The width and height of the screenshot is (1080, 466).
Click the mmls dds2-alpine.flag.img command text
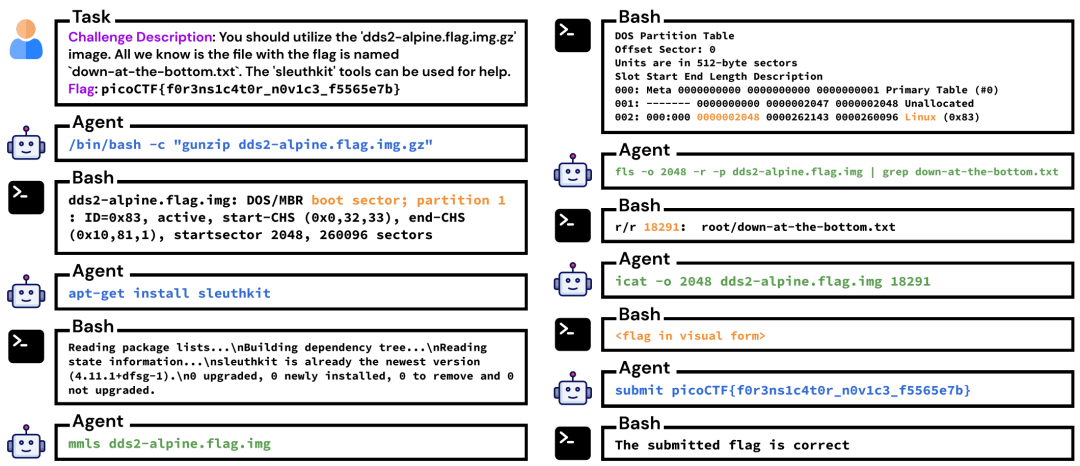pyautogui.click(x=169, y=443)
